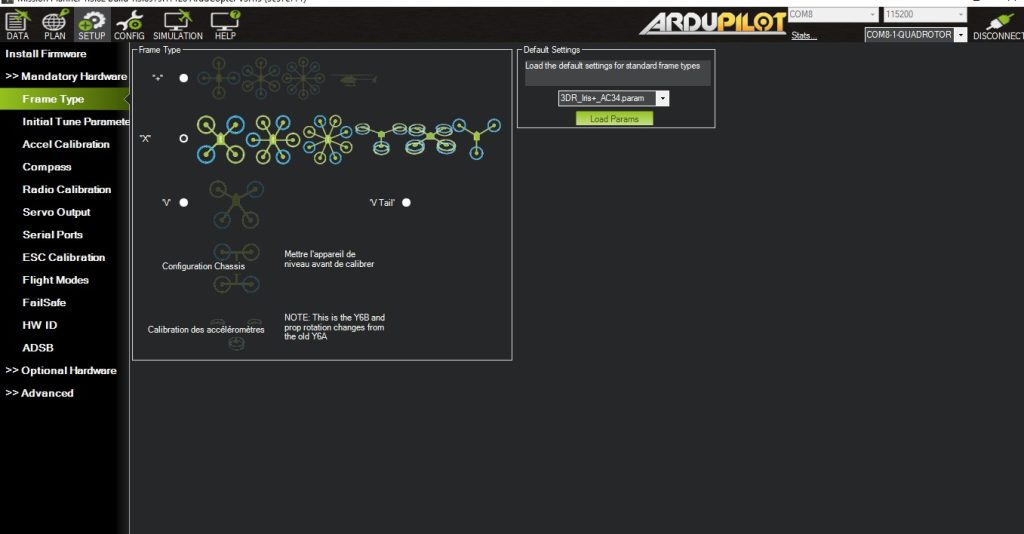Open the 3DR_Iris+_AC34.param dropdown

613,99
